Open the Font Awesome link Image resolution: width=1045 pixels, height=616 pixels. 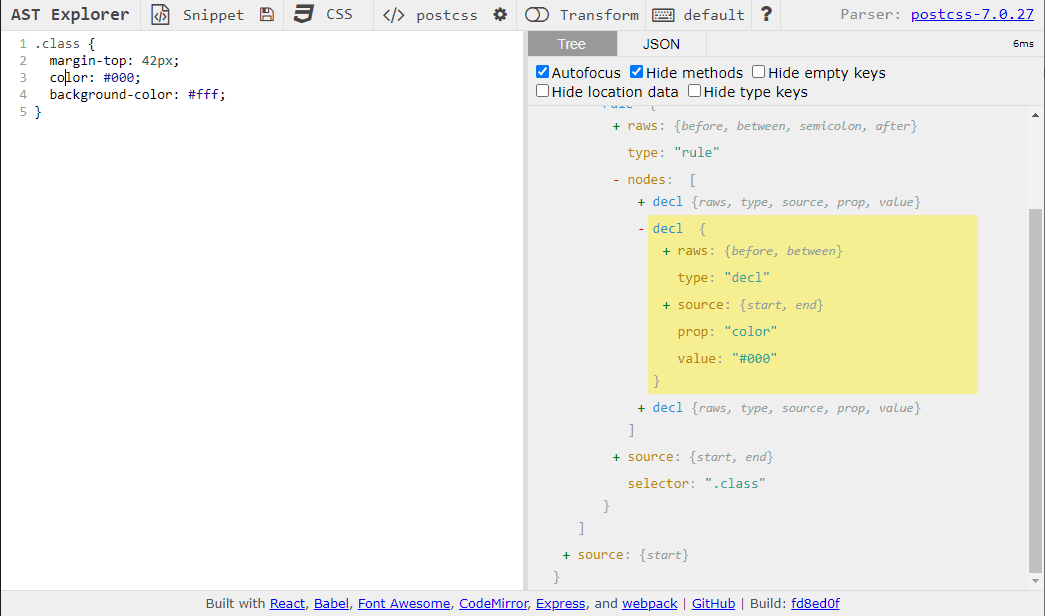point(404,603)
